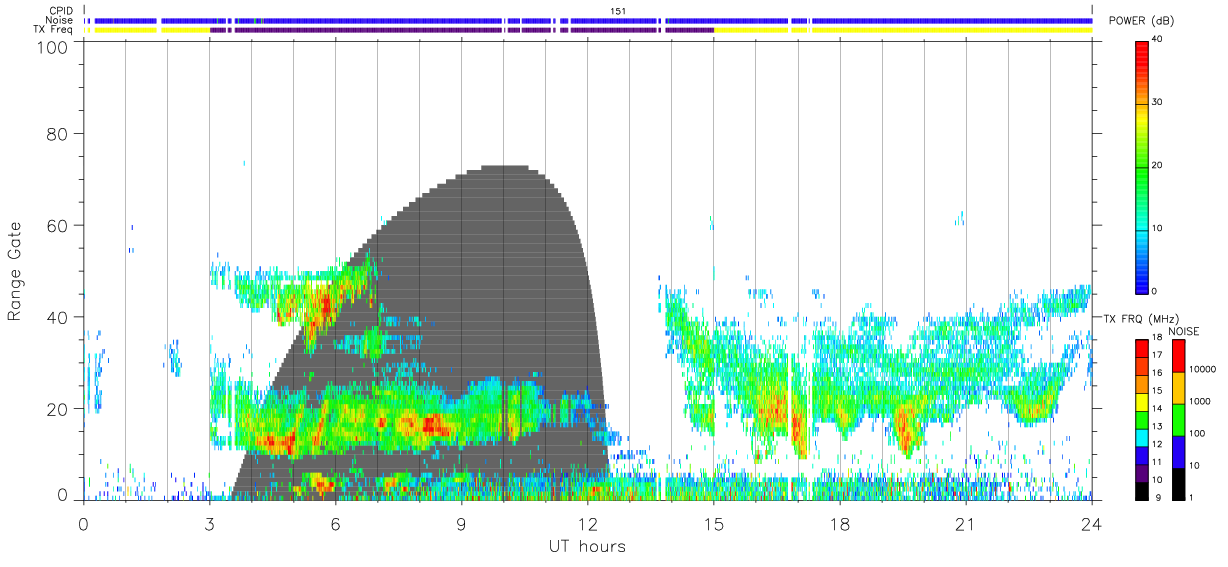This screenshot has width=1228, height=567.
Task: Click the POWER (dB) colorbar title
Action: pyautogui.click(x=1141, y=21)
